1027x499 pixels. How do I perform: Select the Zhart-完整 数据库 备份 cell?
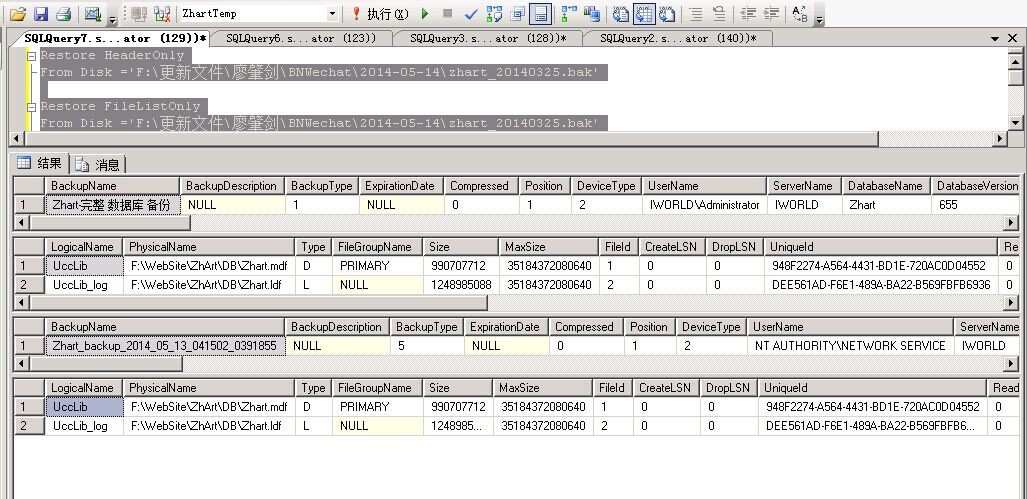tap(112, 205)
